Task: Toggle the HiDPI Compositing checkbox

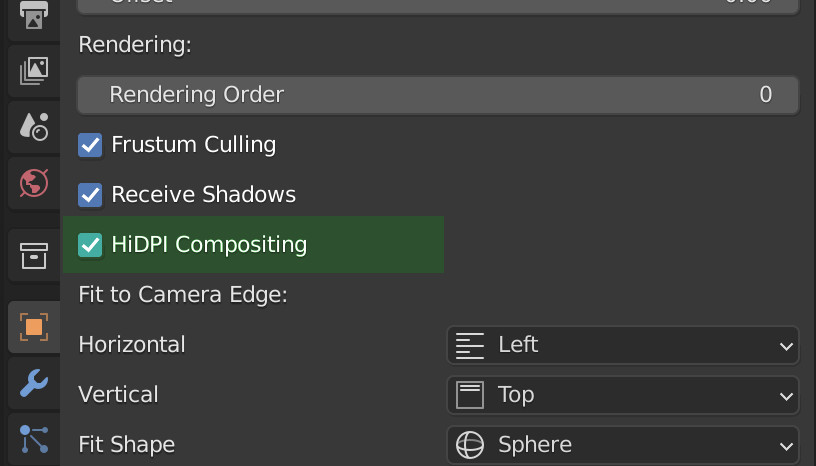Action: coord(90,245)
